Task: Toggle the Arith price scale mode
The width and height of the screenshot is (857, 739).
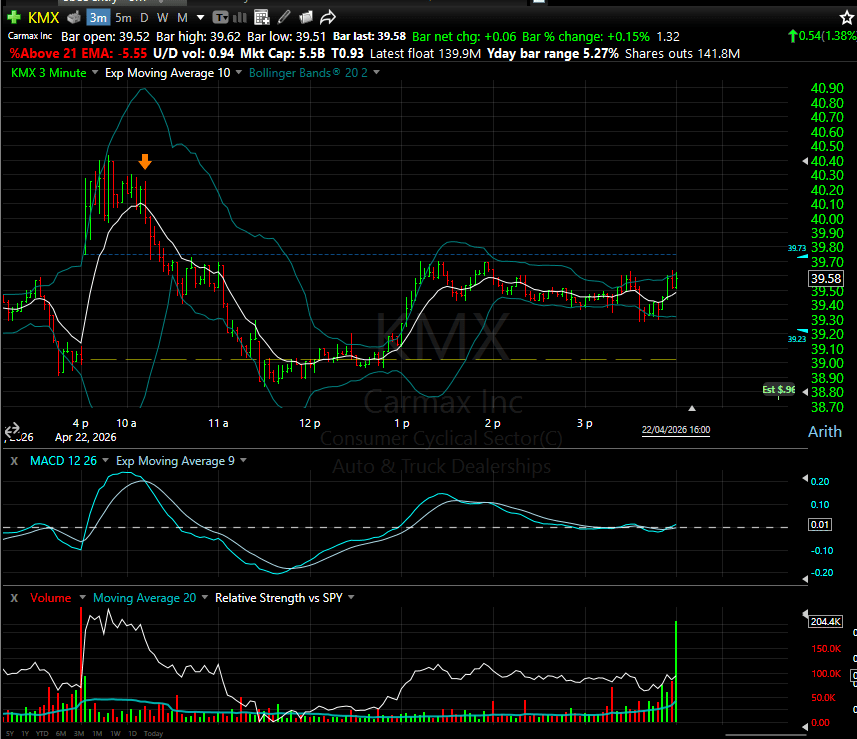Action: 824,432
